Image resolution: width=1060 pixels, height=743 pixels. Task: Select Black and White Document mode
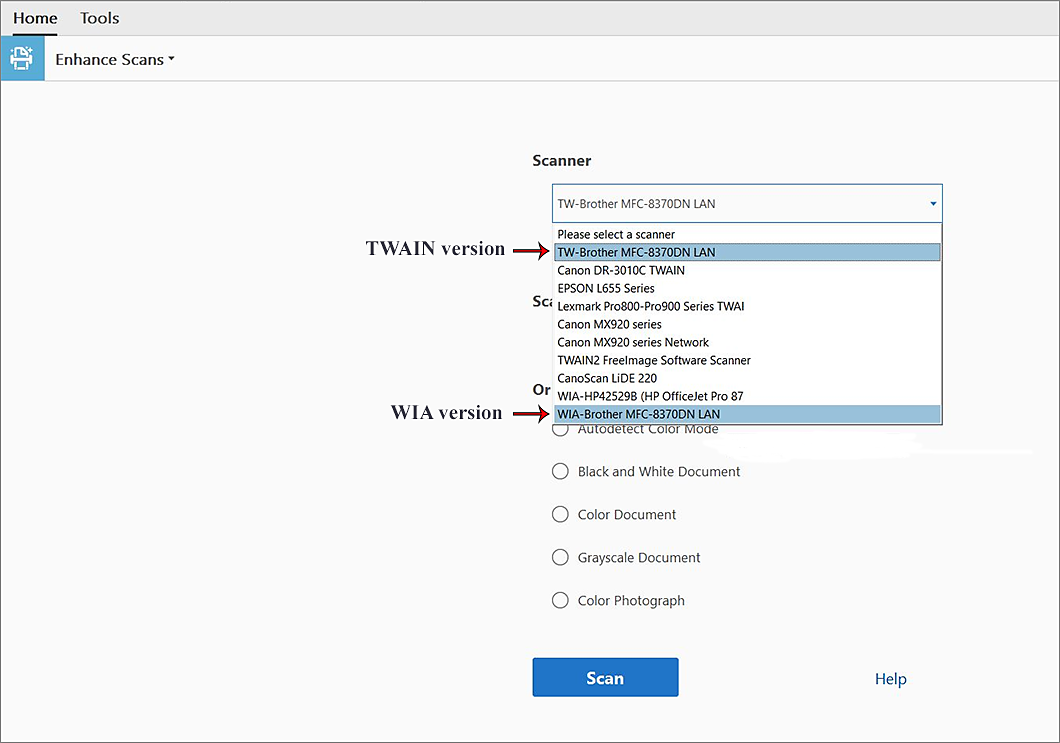coord(560,471)
